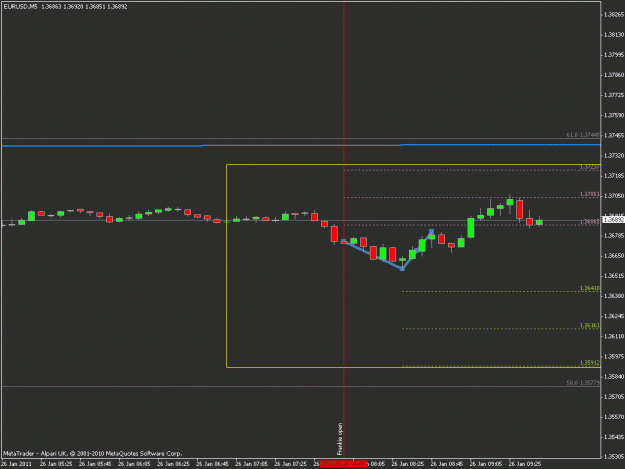Click the 1.37995 price scale value
625x469 pixels.
614,55
